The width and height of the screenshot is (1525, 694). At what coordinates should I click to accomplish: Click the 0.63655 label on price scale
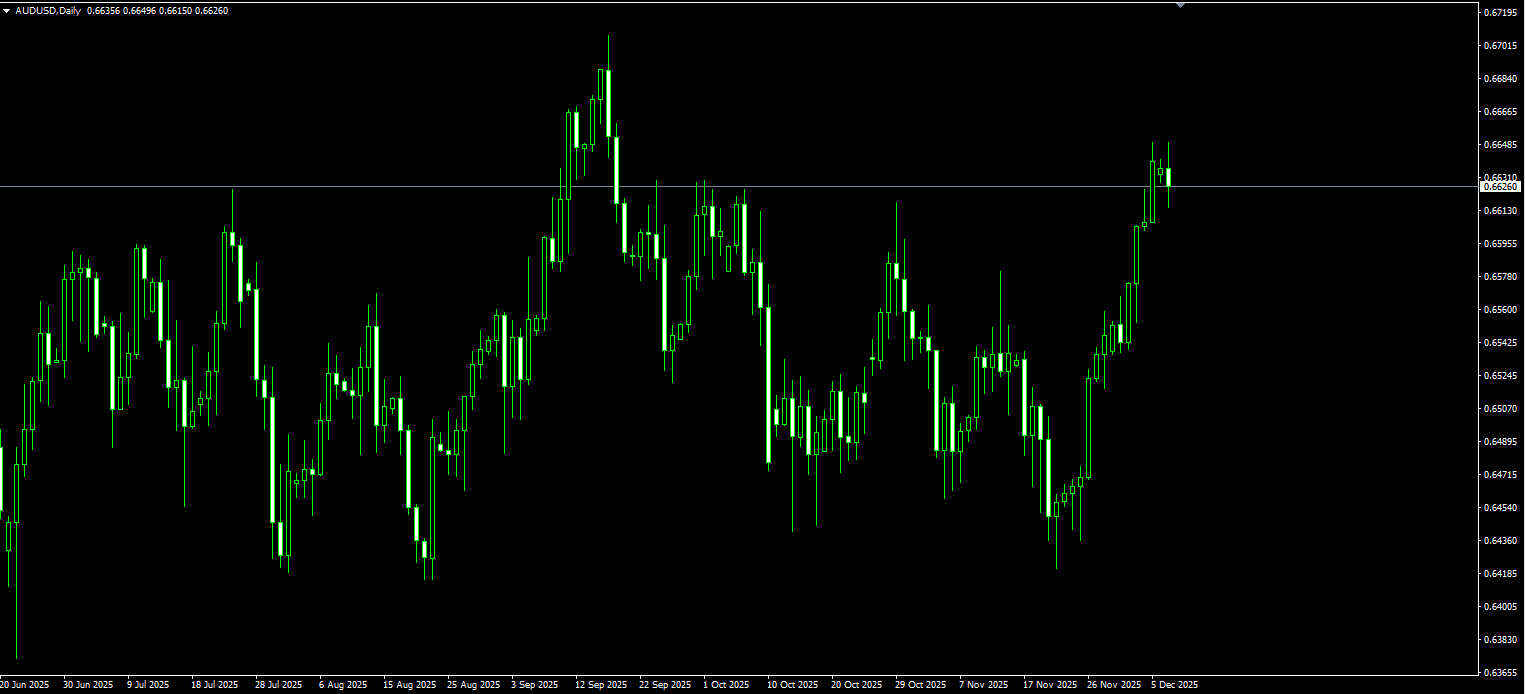[1500, 673]
